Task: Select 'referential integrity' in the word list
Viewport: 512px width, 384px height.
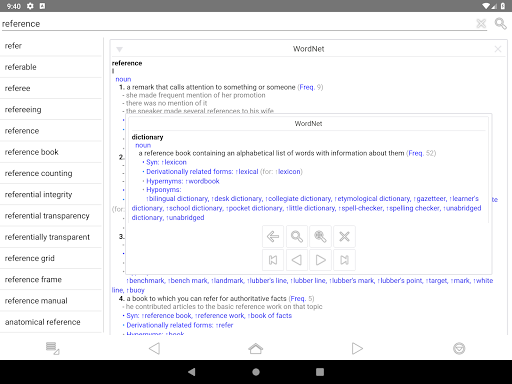Action: tap(51, 195)
